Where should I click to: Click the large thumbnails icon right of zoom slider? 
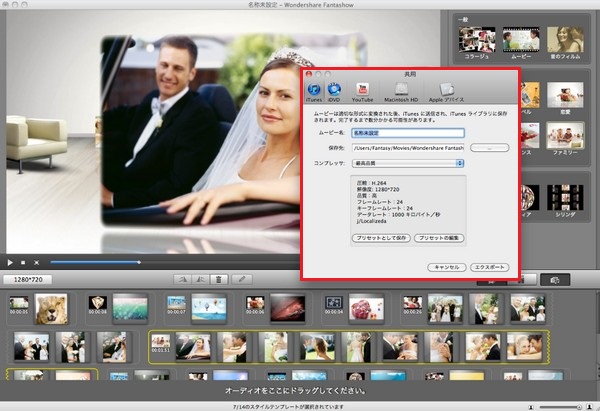pyautogui.click(x=590, y=407)
